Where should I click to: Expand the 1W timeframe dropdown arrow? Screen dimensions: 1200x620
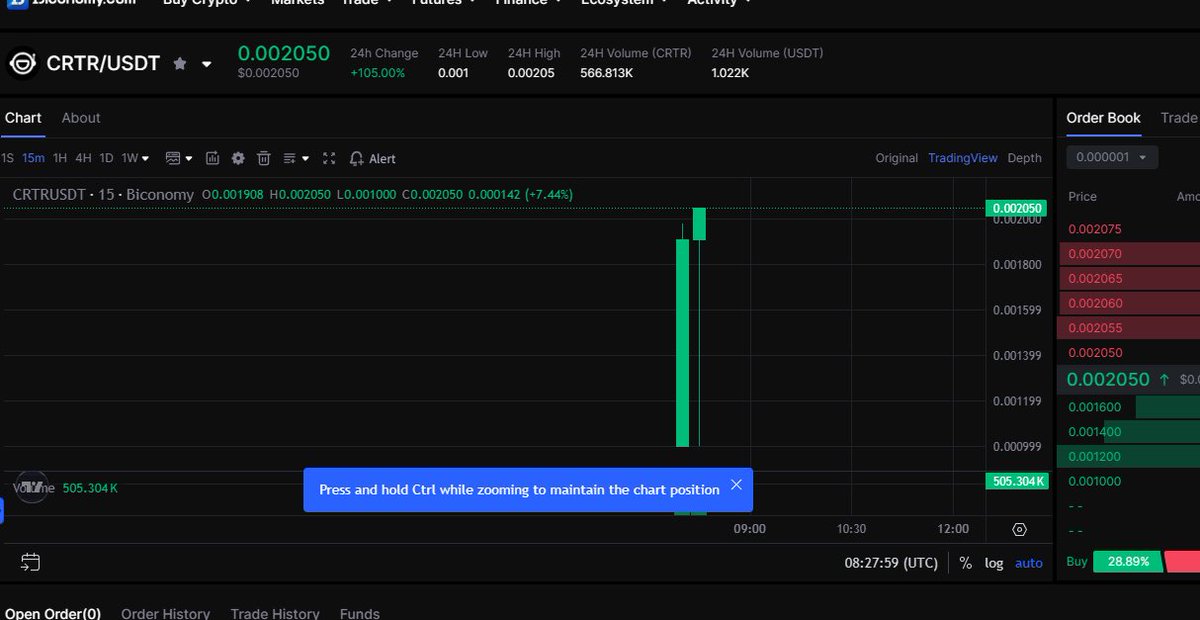146,158
